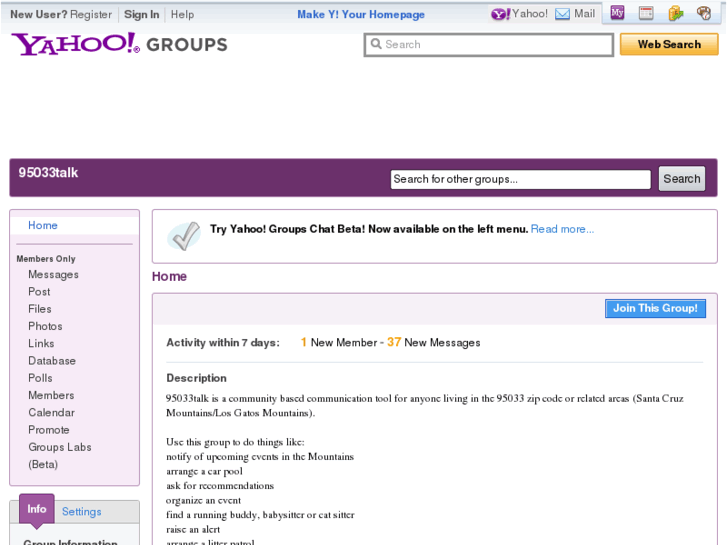Viewport: 727px width, 545px height.
Task: Click Sign In at the top
Action: point(141,14)
